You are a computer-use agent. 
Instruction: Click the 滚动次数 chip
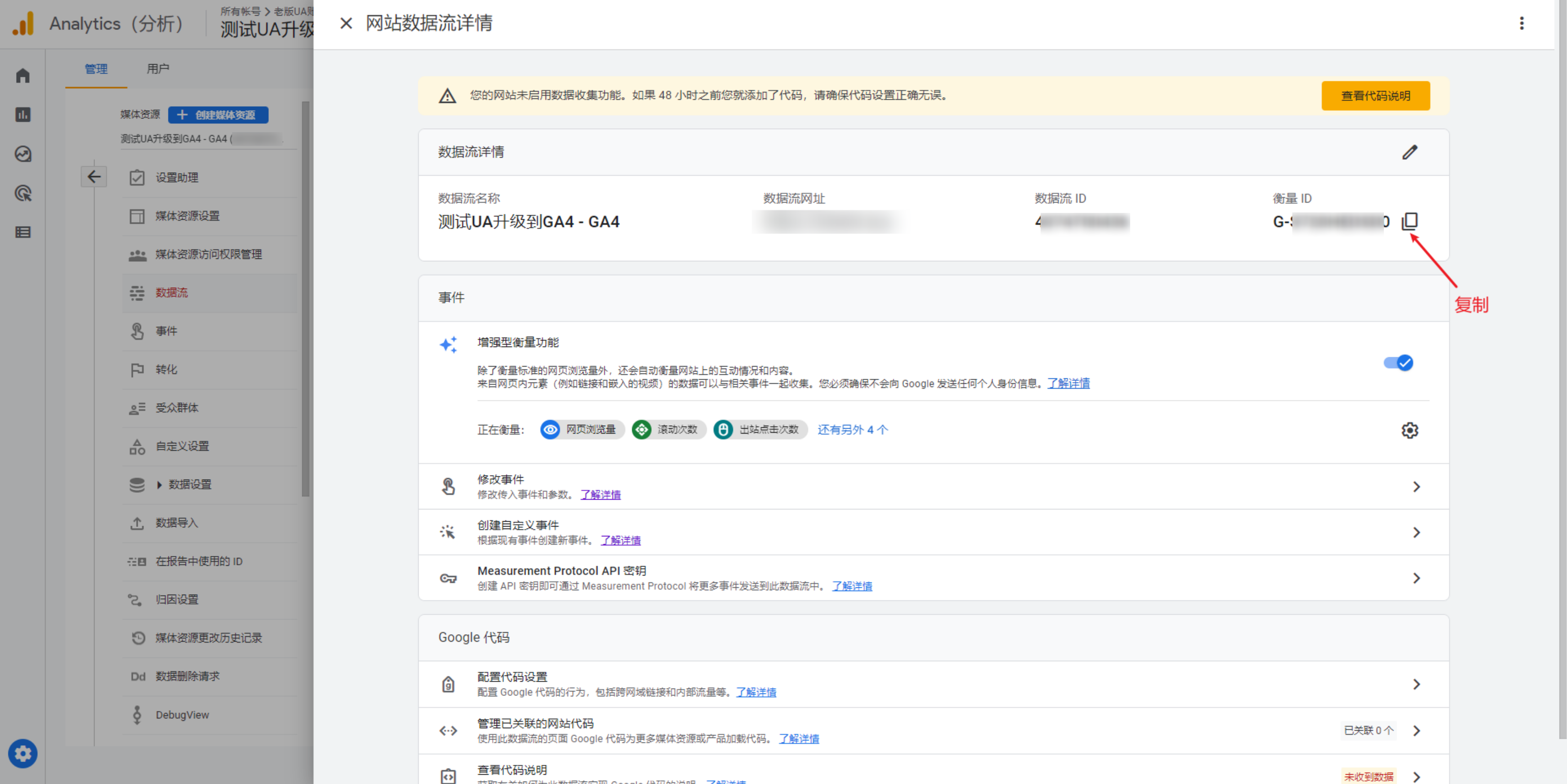668,430
